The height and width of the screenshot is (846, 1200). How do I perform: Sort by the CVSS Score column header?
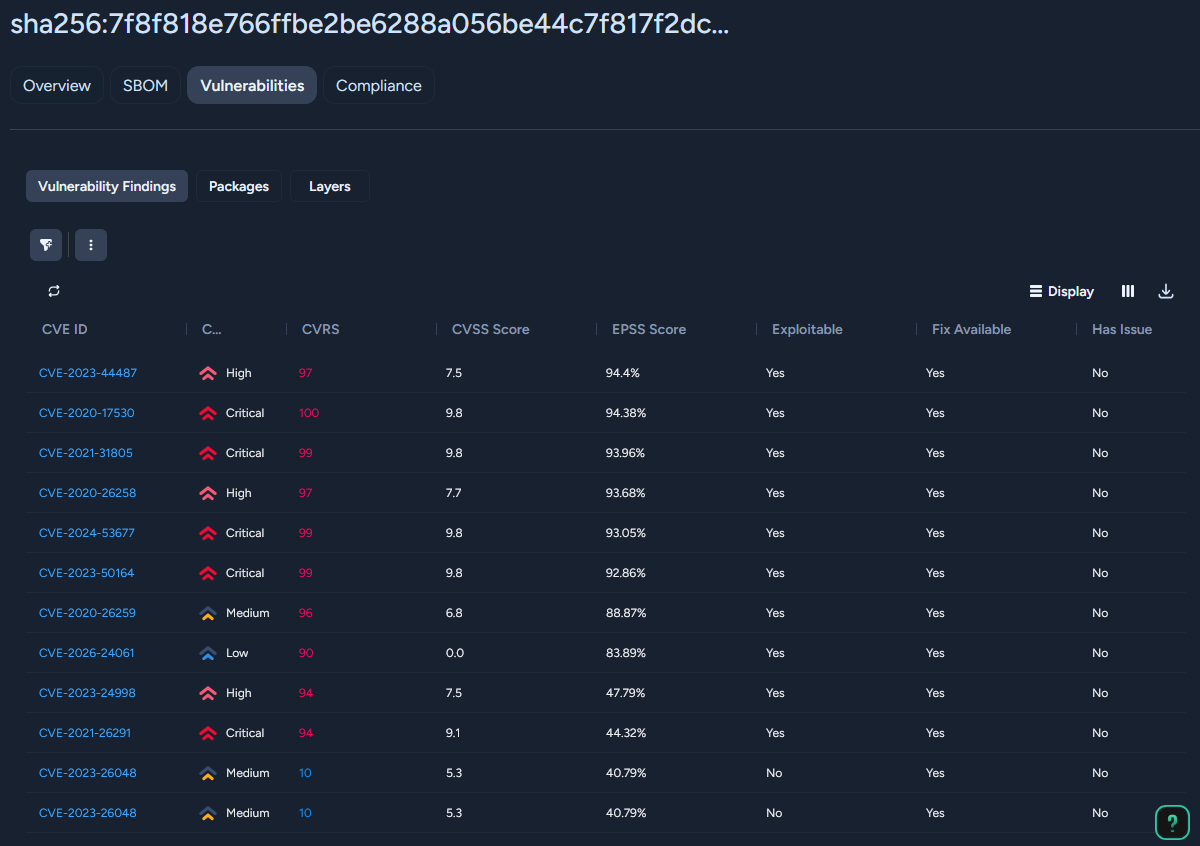click(491, 329)
